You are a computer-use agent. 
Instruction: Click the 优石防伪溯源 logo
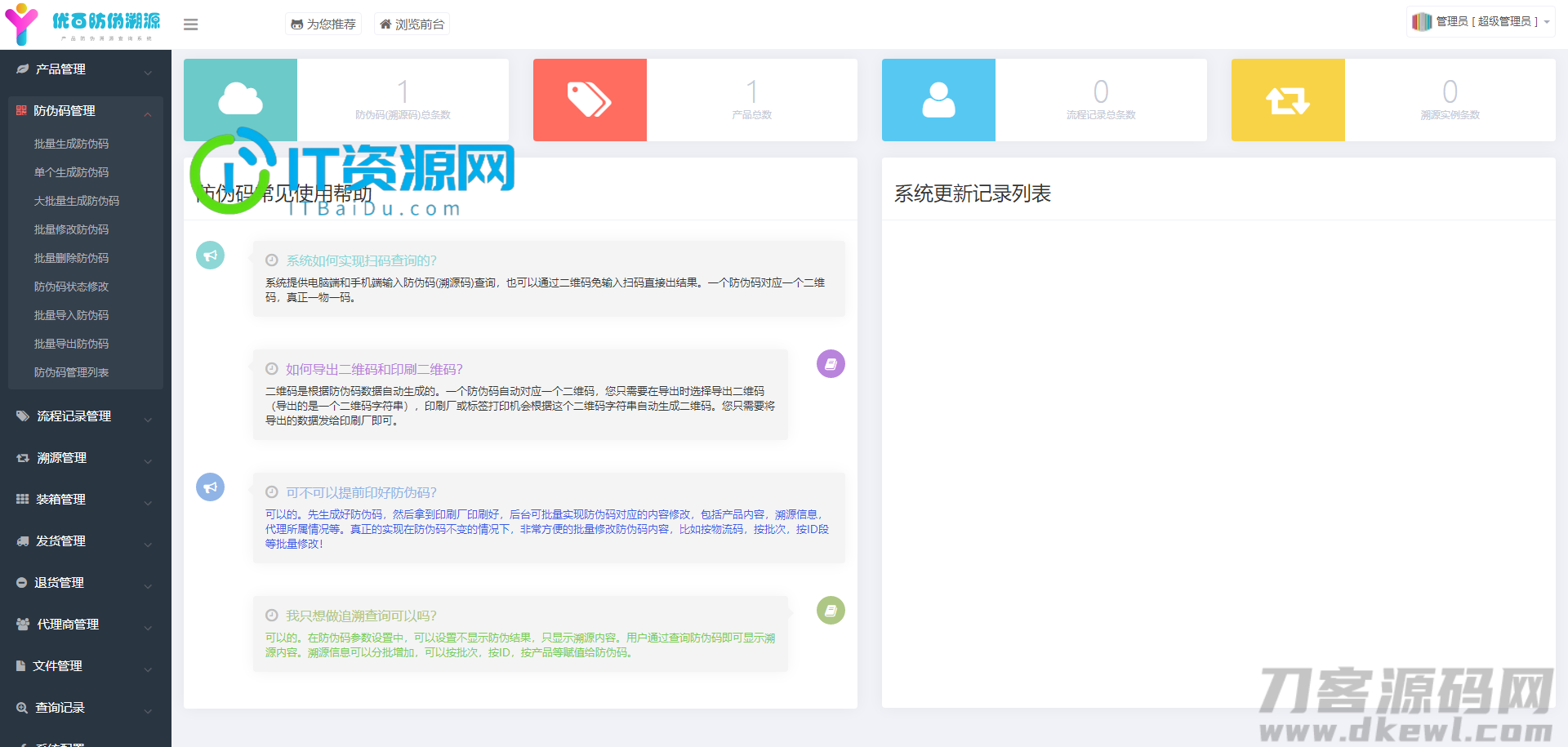click(x=83, y=24)
